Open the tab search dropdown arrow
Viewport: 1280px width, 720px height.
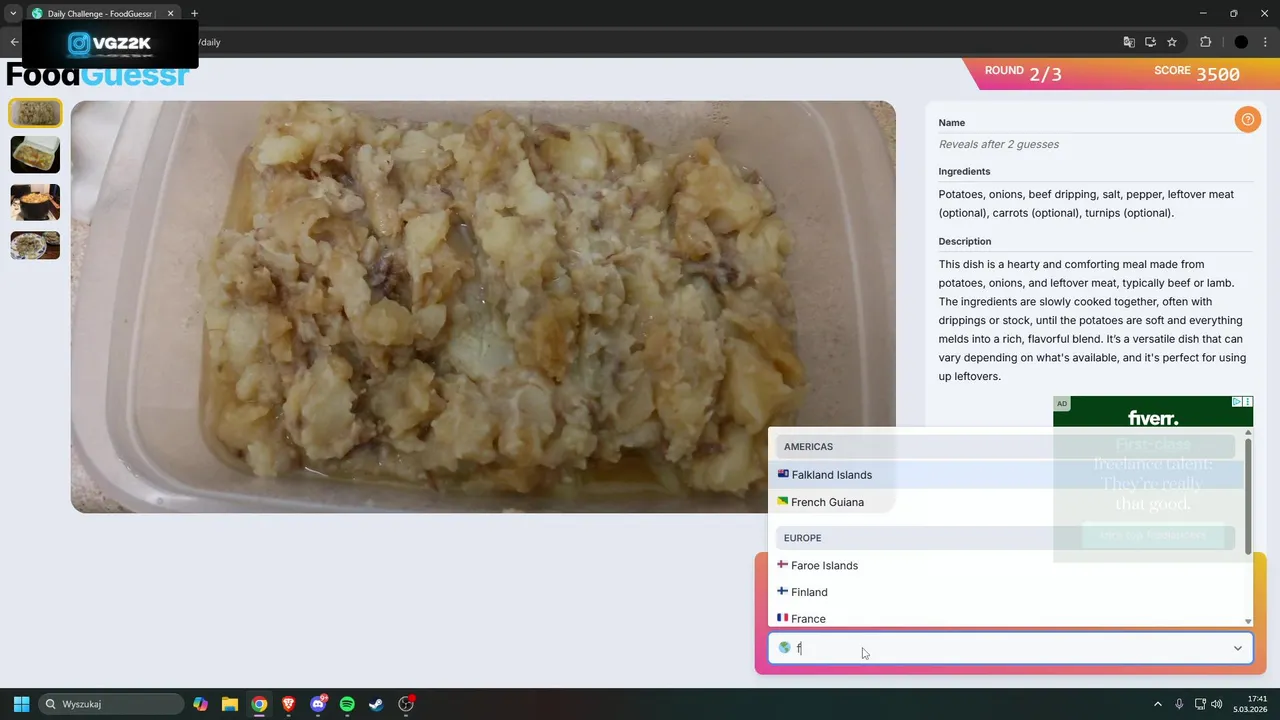(x=13, y=14)
